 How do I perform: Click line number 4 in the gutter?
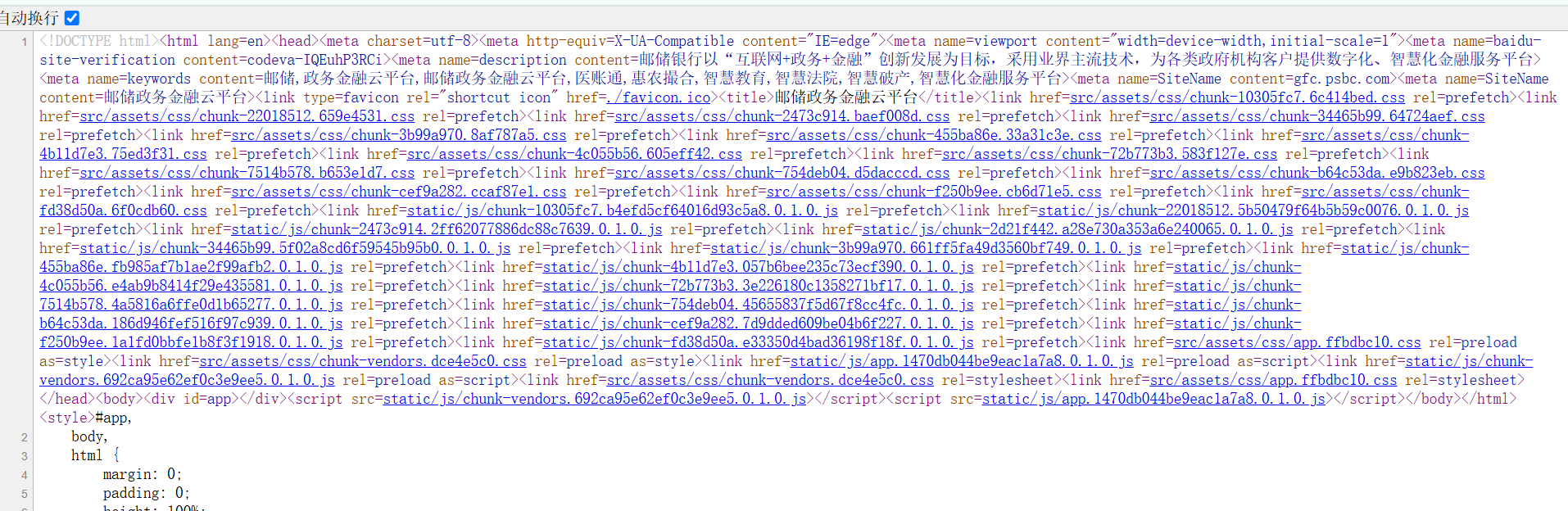tap(25, 475)
